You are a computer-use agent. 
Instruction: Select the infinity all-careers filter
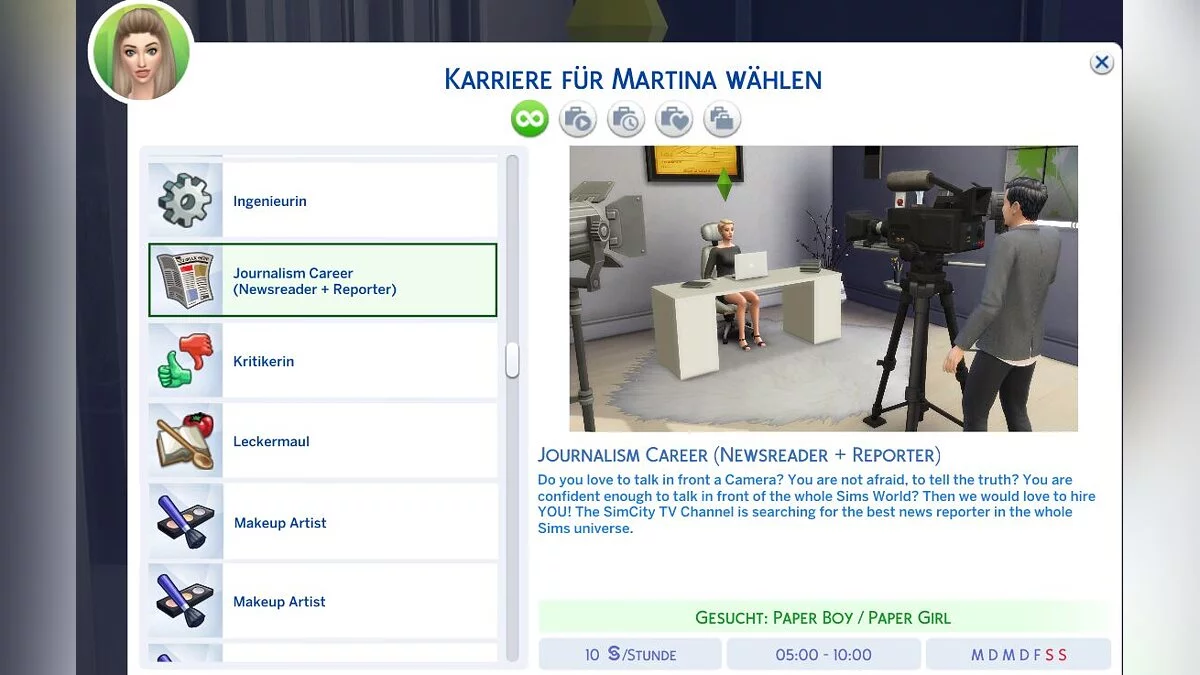(530, 120)
